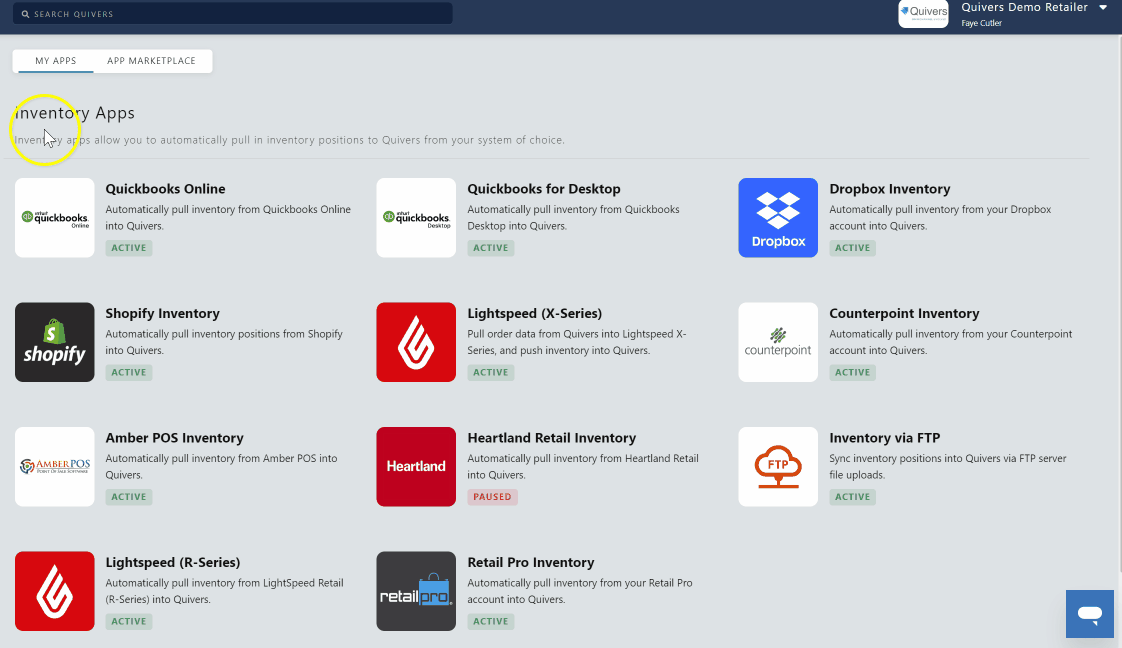This screenshot has width=1122, height=648.
Task: Open the Counterpoint logo tile
Action: [778, 342]
